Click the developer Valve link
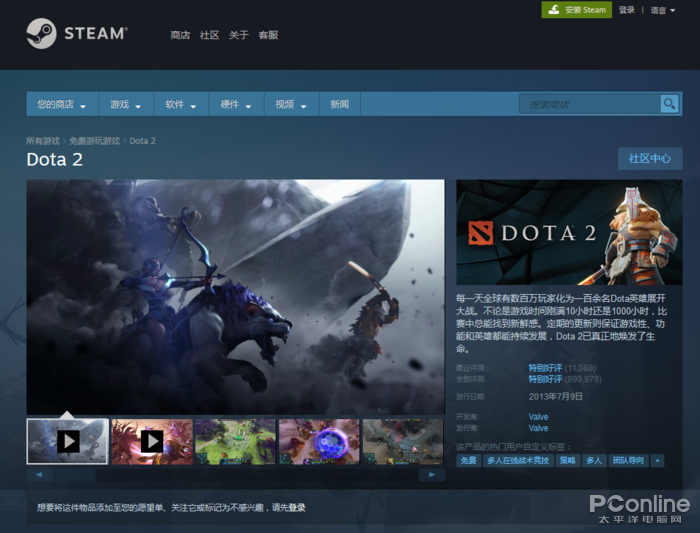Screen dimensions: 700x533 point(538,417)
